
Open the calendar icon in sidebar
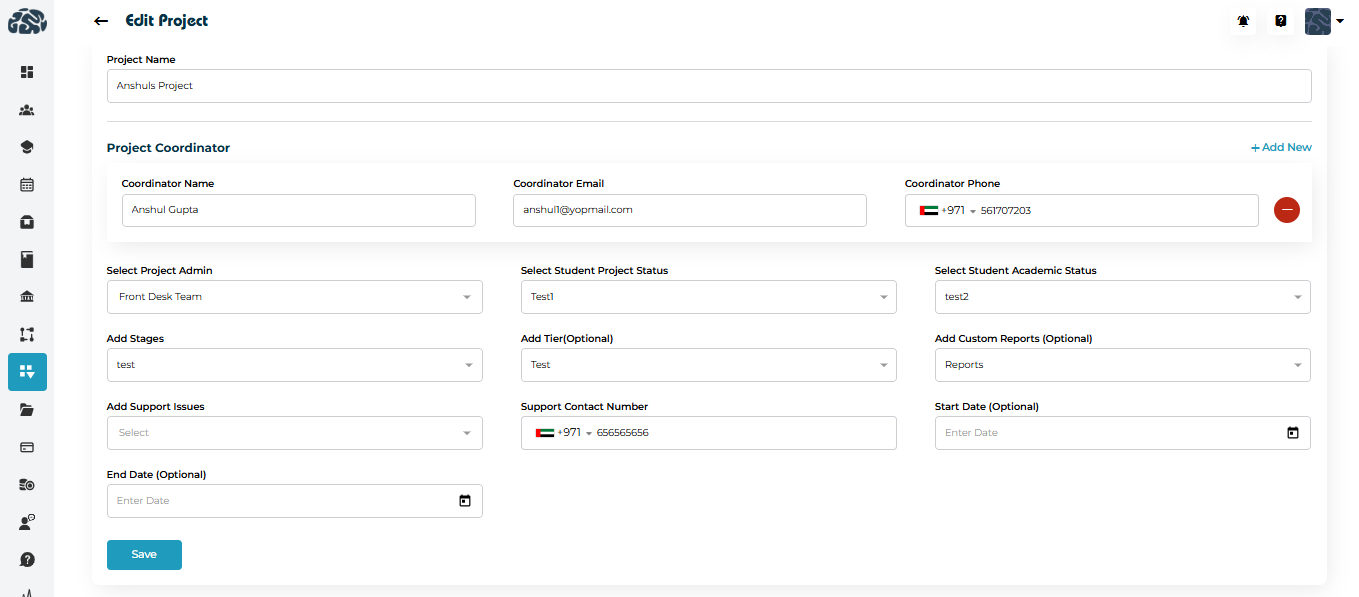[27, 184]
